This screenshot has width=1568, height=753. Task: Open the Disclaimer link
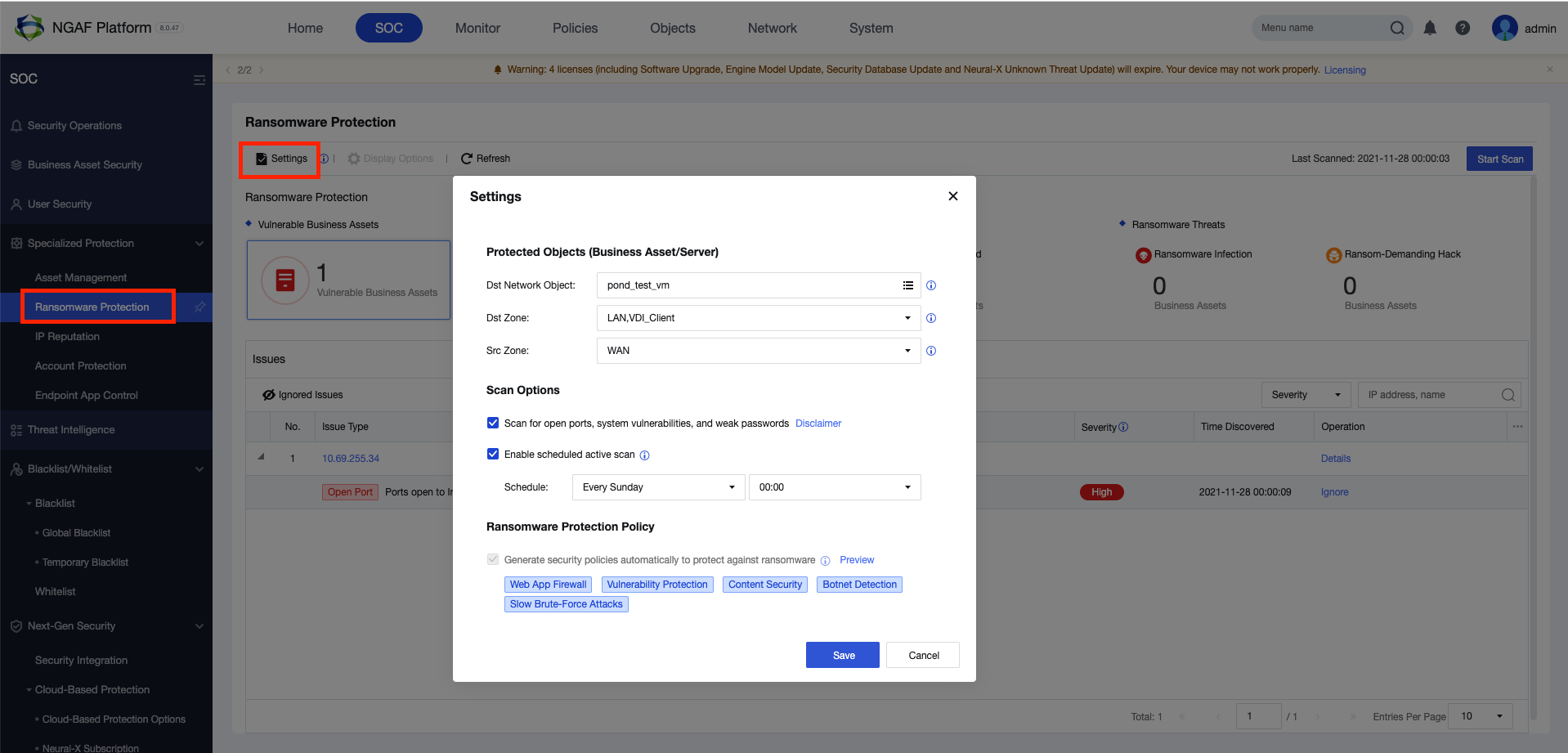tap(818, 424)
